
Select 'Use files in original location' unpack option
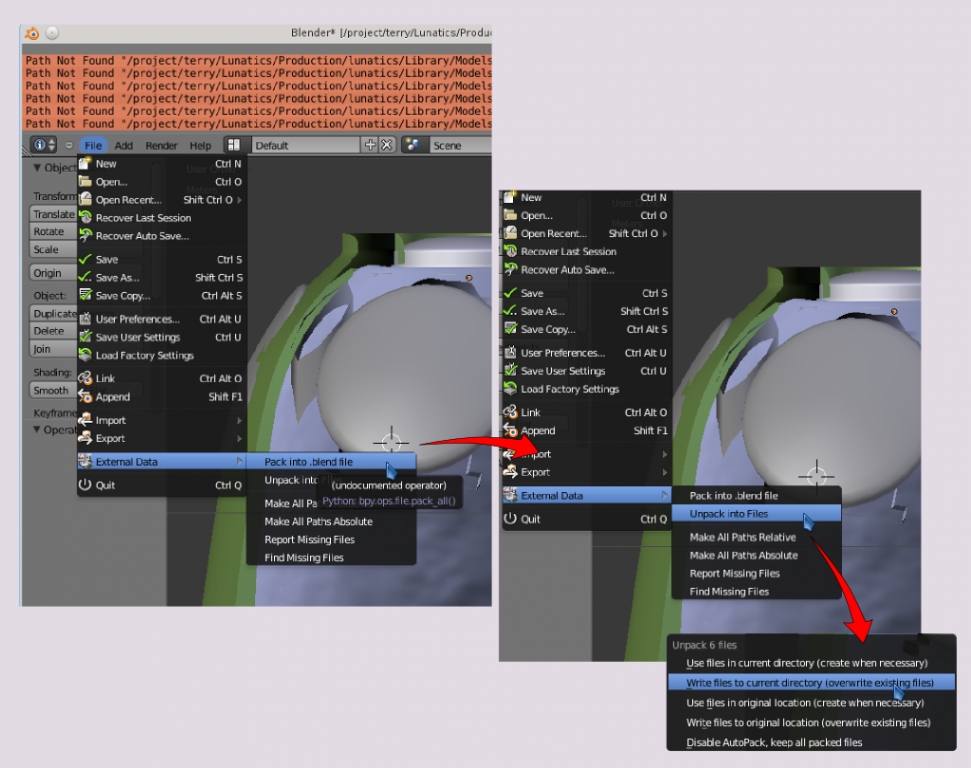[x=811, y=702]
